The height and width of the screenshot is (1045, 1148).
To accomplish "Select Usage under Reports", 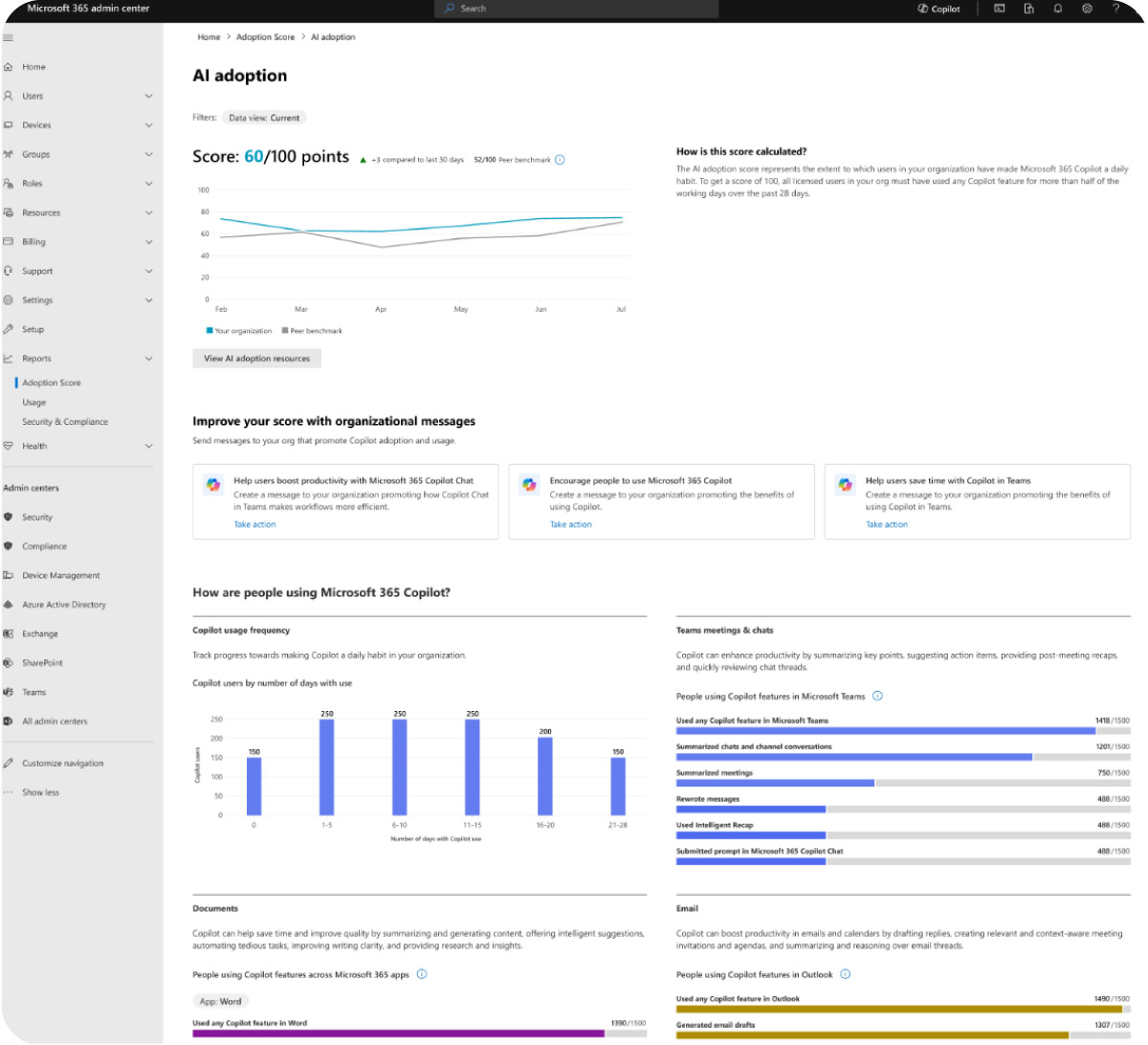I will [34, 402].
